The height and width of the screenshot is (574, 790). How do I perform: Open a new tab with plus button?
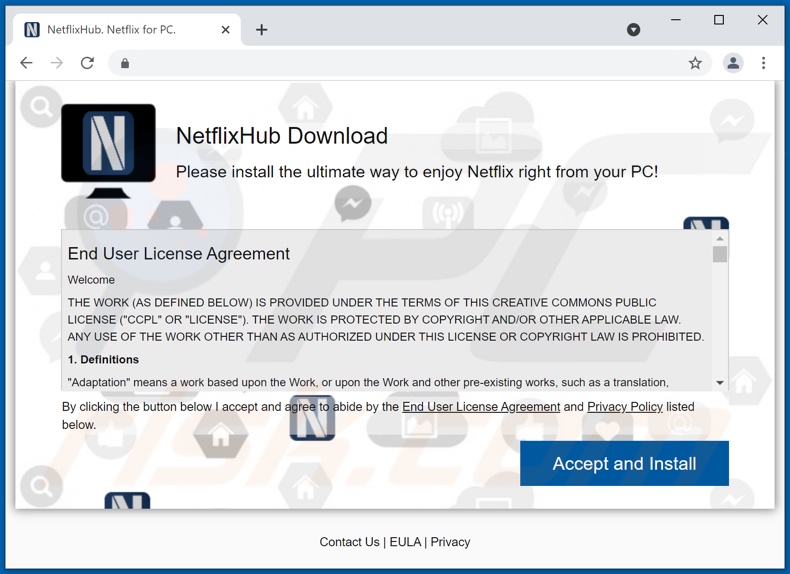tap(261, 30)
